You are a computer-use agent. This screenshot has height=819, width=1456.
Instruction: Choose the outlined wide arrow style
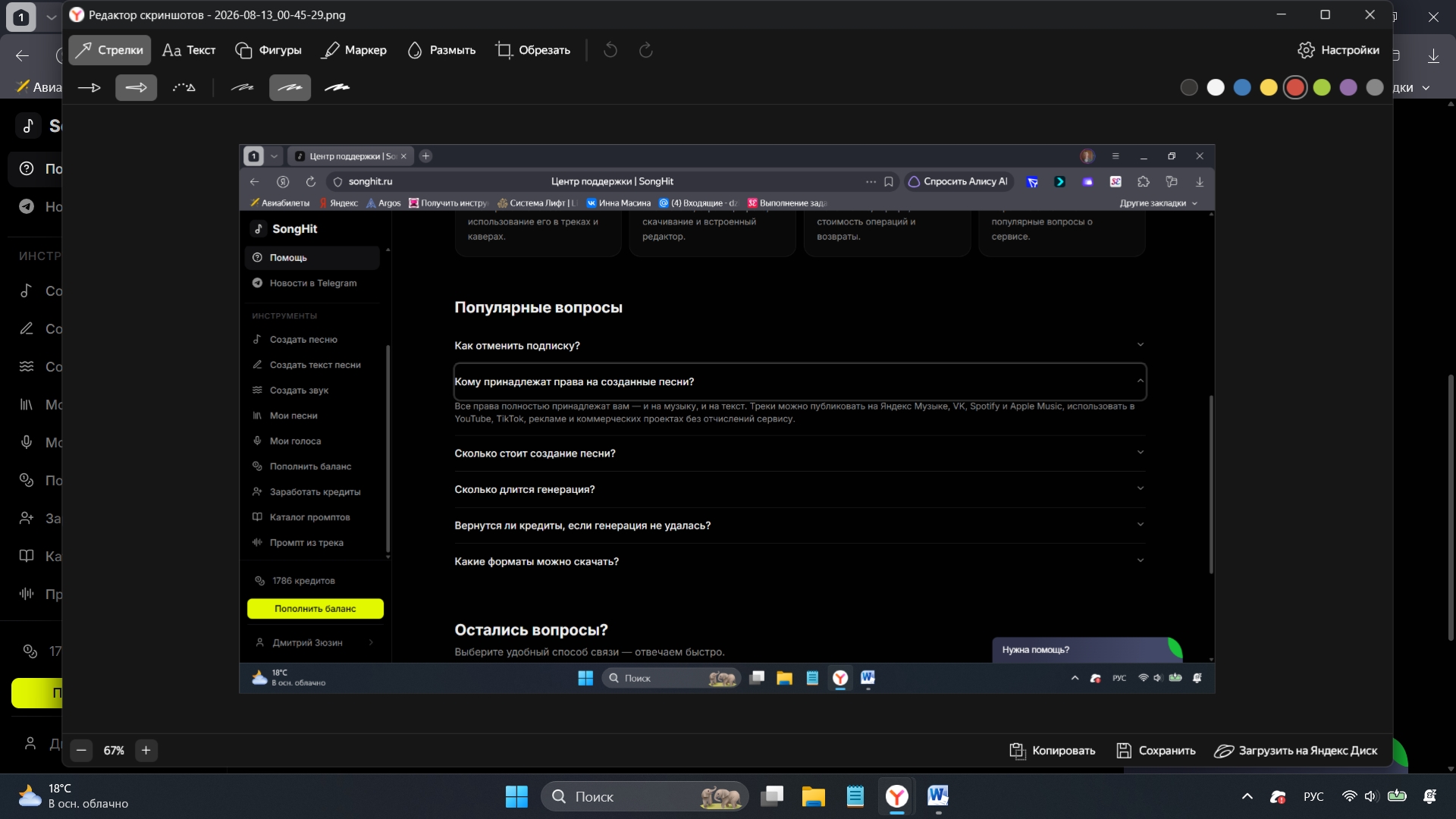(136, 88)
